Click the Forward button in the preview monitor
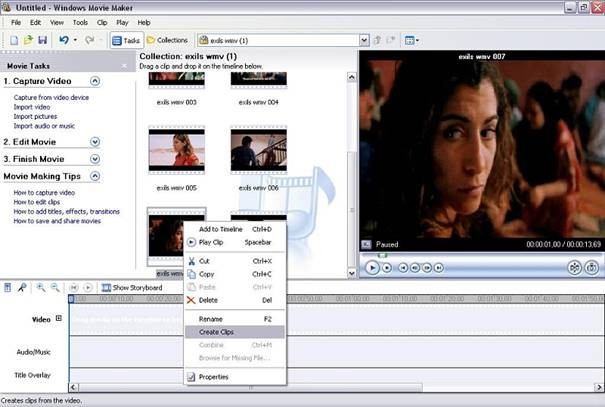This screenshot has height=407, width=605. [x=439, y=268]
